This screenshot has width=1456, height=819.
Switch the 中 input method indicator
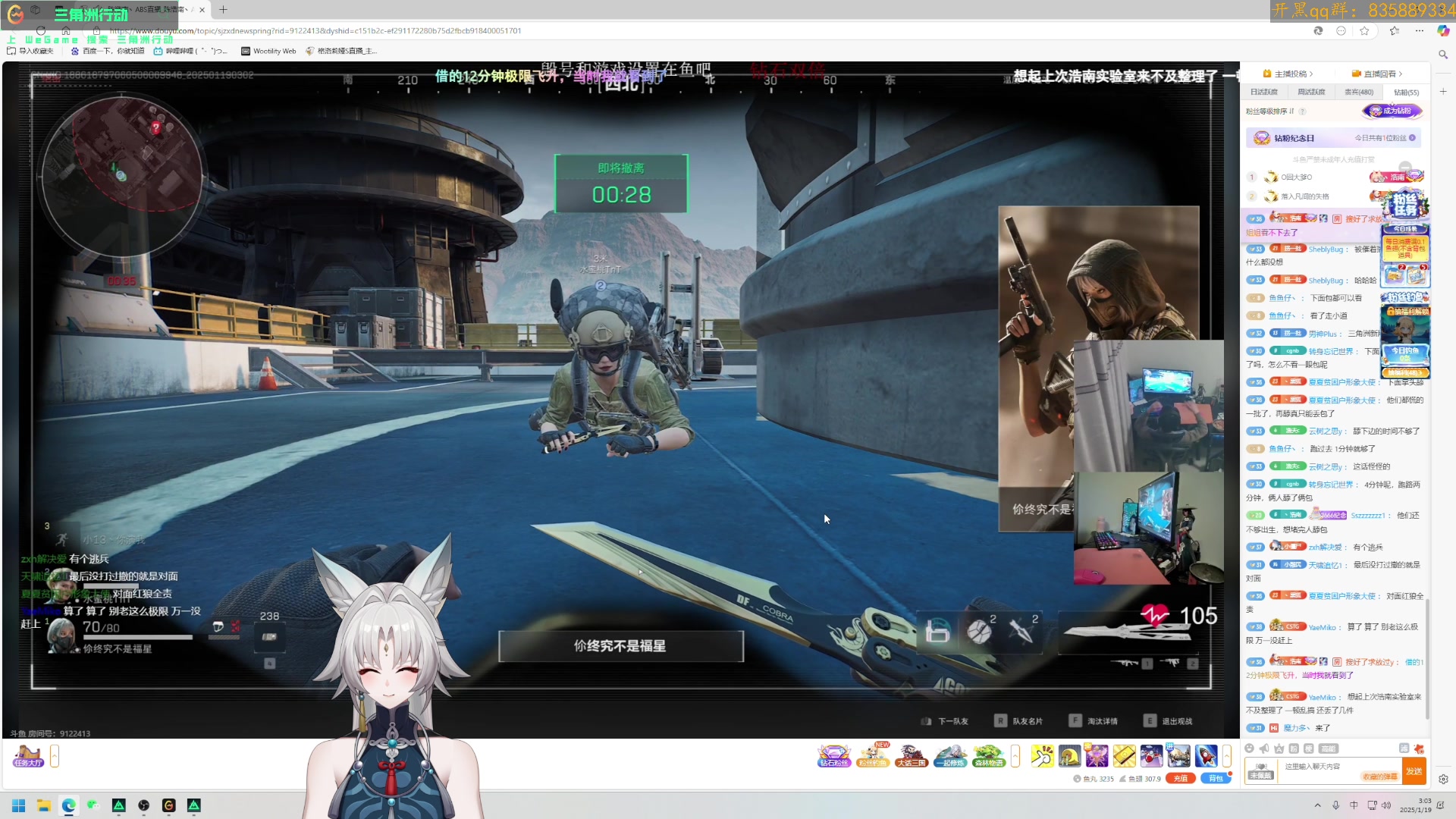[1354, 805]
